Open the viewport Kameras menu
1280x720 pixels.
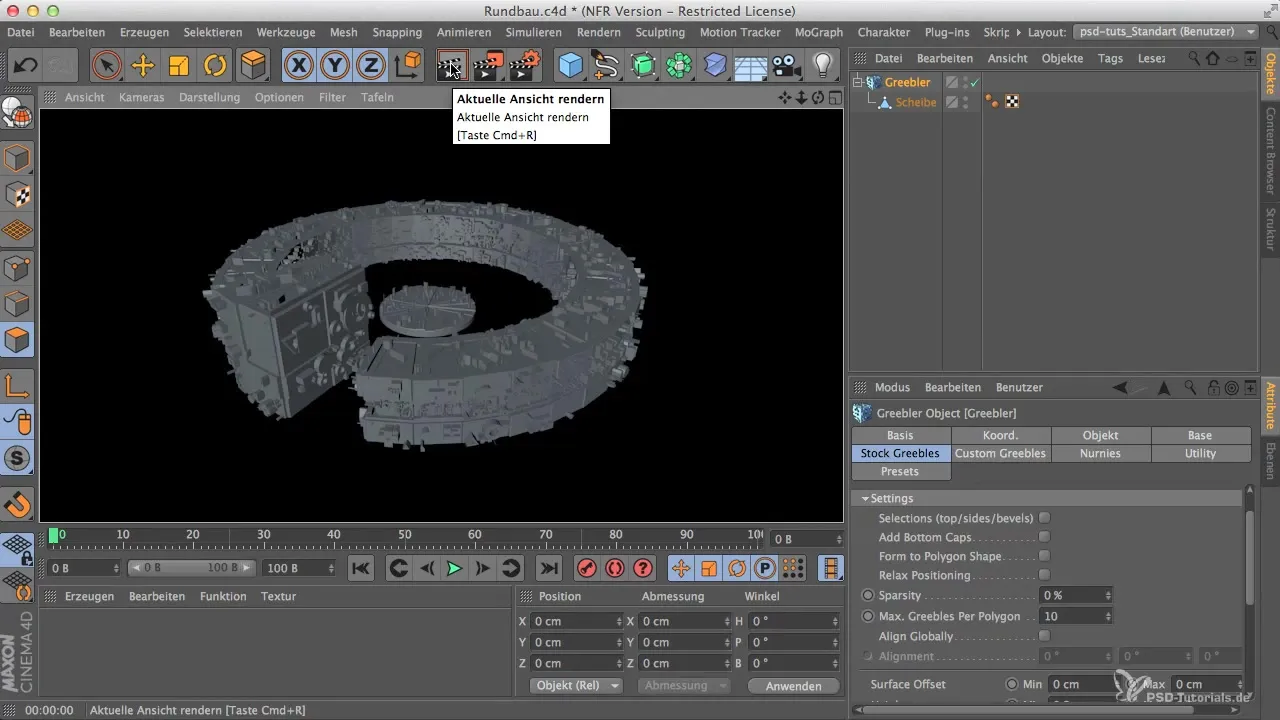click(141, 97)
